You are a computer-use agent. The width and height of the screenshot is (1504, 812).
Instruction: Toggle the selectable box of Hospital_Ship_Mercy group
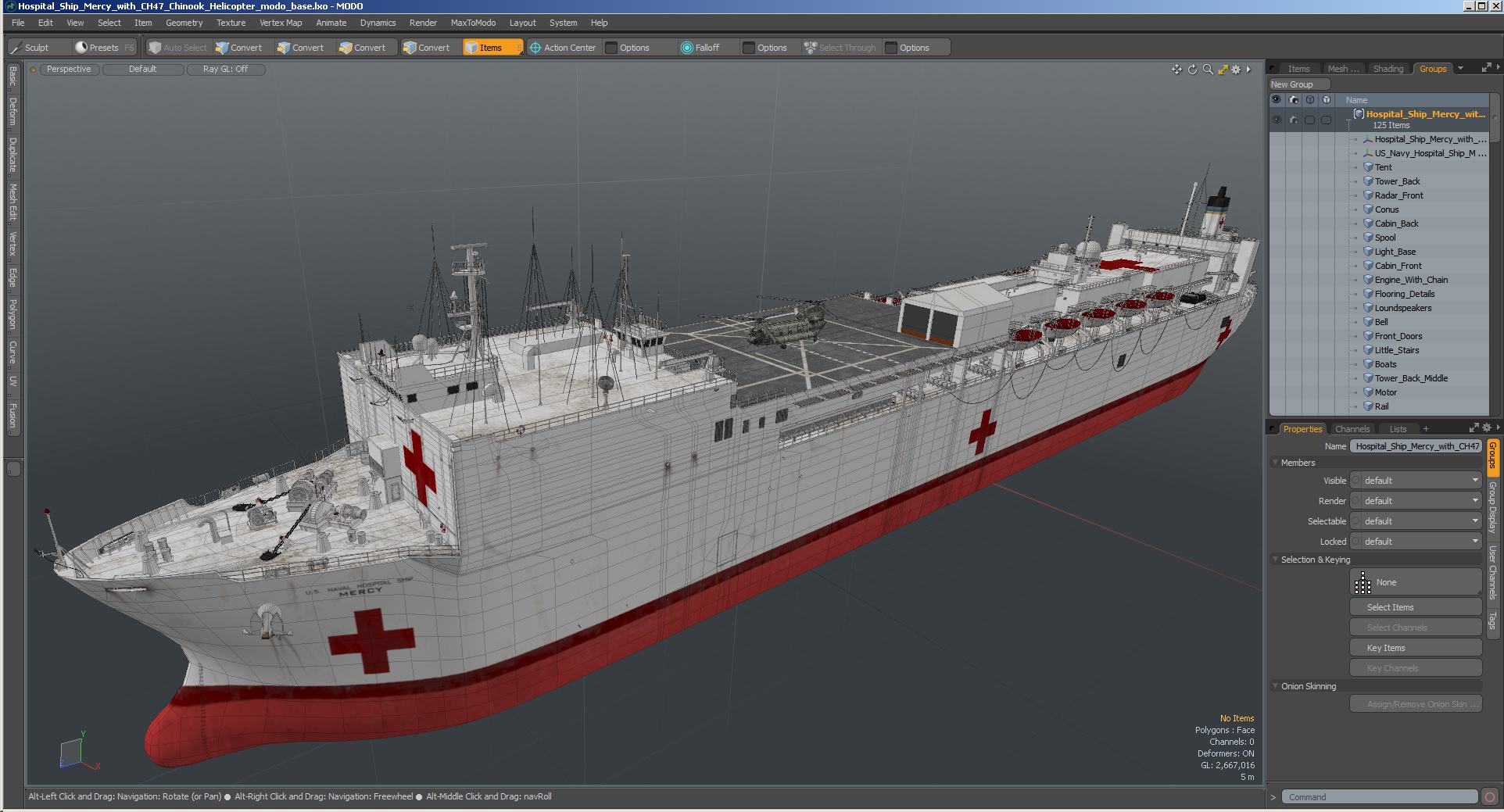point(1309,120)
